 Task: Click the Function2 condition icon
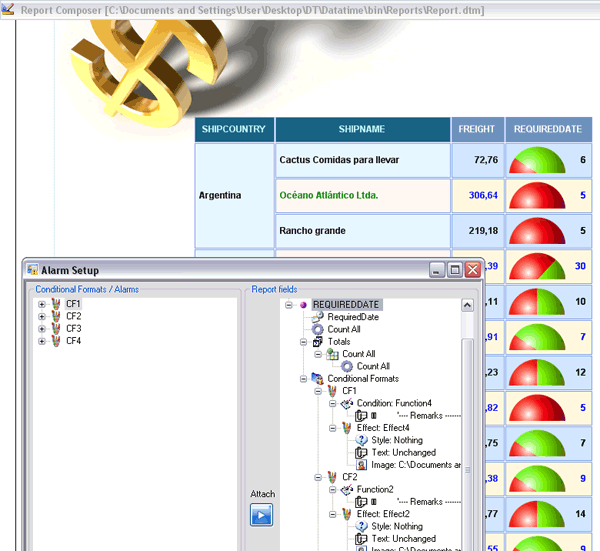[347, 489]
